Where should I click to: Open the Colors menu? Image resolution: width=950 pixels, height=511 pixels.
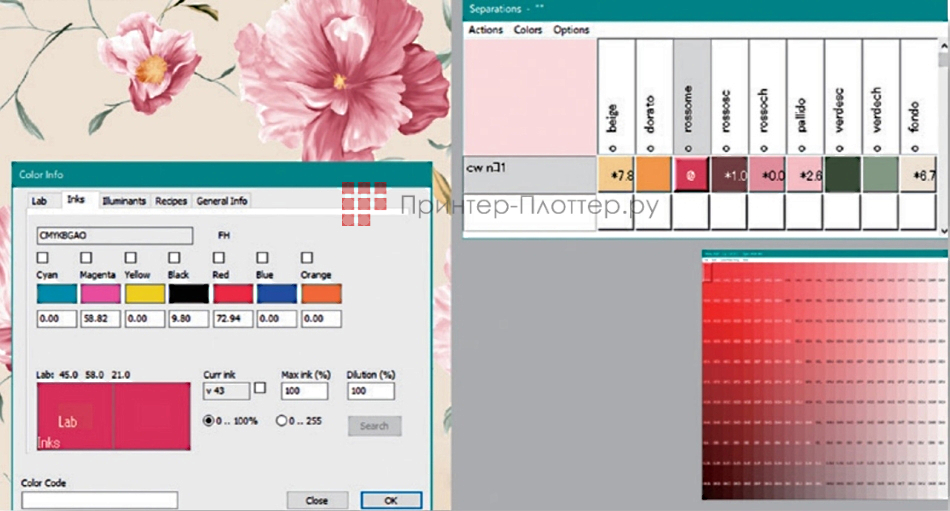pos(528,30)
